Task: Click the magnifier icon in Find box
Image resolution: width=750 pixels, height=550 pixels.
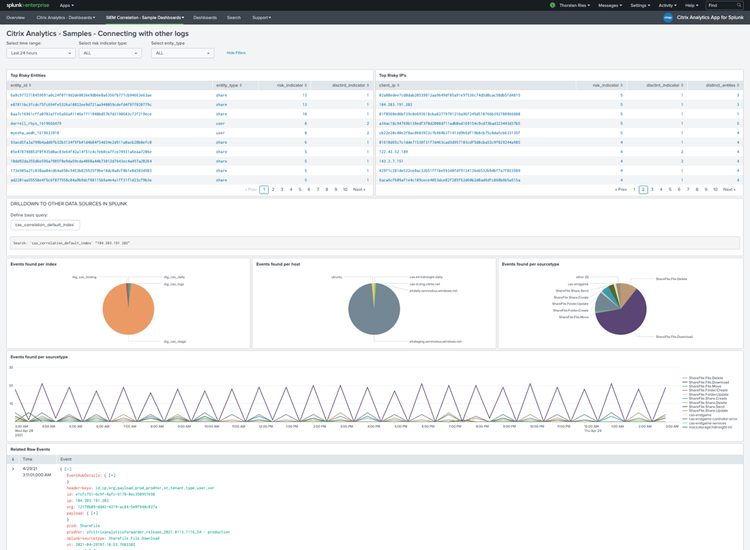Action: pyautogui.click(x=739, y=5)
